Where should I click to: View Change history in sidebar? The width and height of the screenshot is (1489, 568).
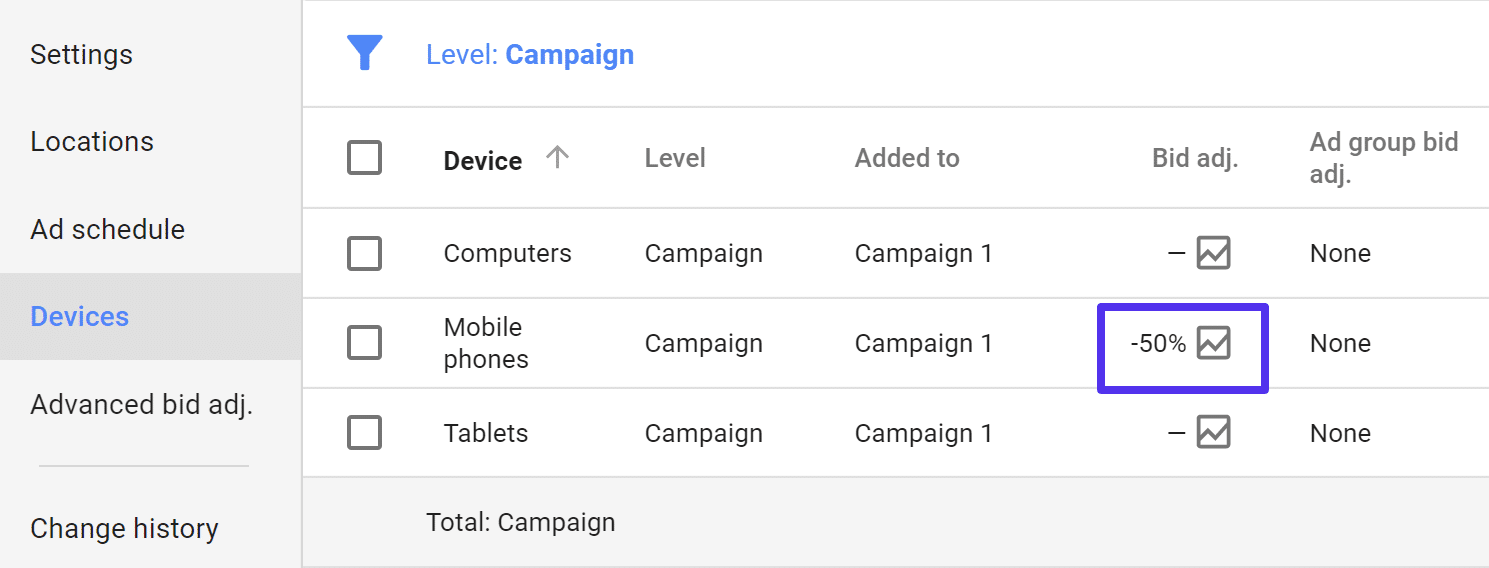[x=124, y=528]
